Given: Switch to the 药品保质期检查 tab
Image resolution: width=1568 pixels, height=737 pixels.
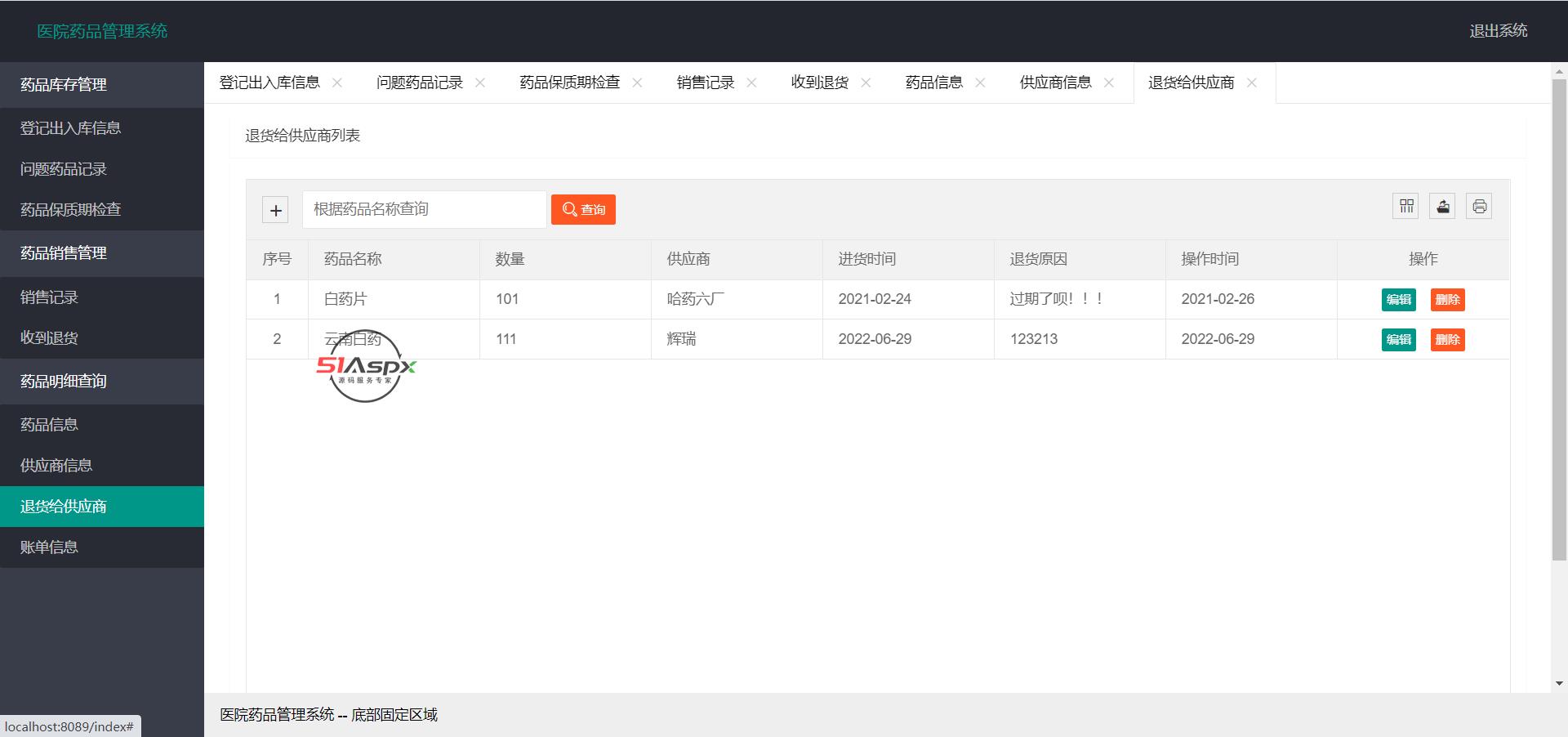Looking at the screenshot, I should tap(568, 83).
